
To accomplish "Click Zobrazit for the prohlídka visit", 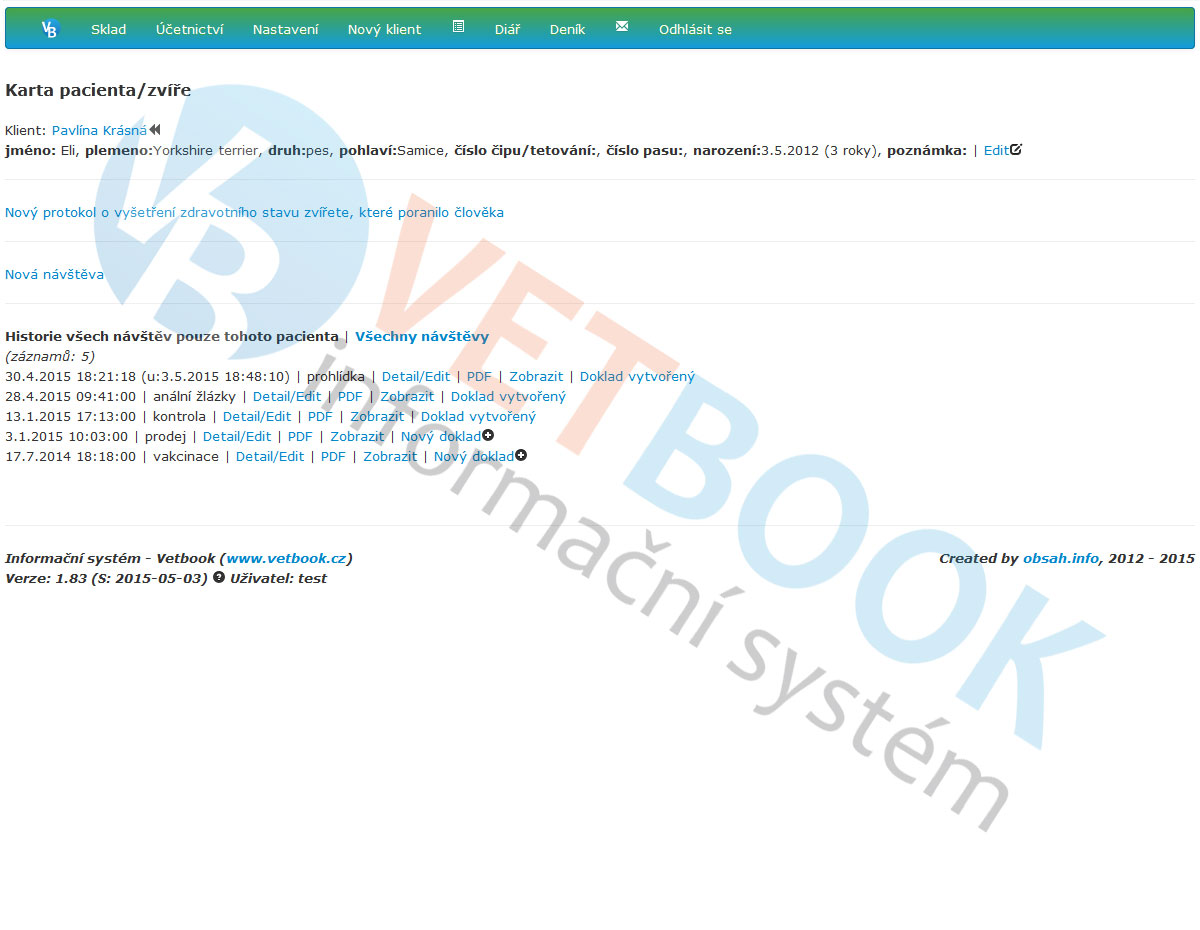I will [x=536, y=376].
